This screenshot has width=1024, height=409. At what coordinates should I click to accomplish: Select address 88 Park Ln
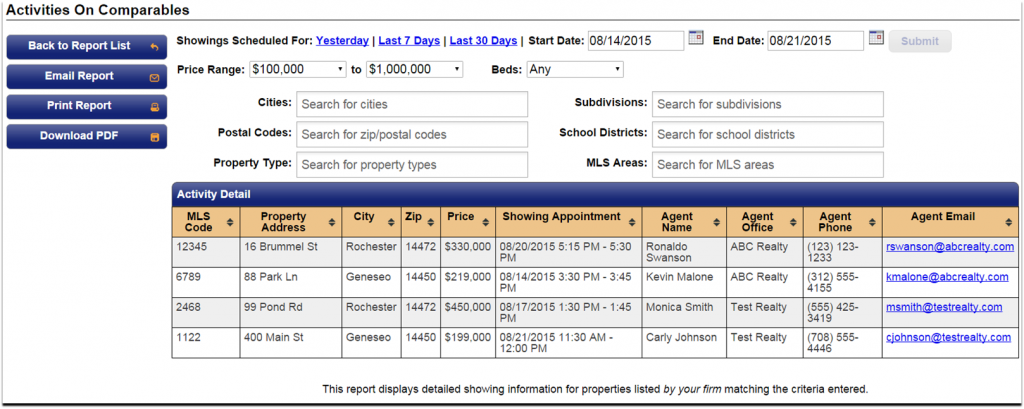(291, 282)
